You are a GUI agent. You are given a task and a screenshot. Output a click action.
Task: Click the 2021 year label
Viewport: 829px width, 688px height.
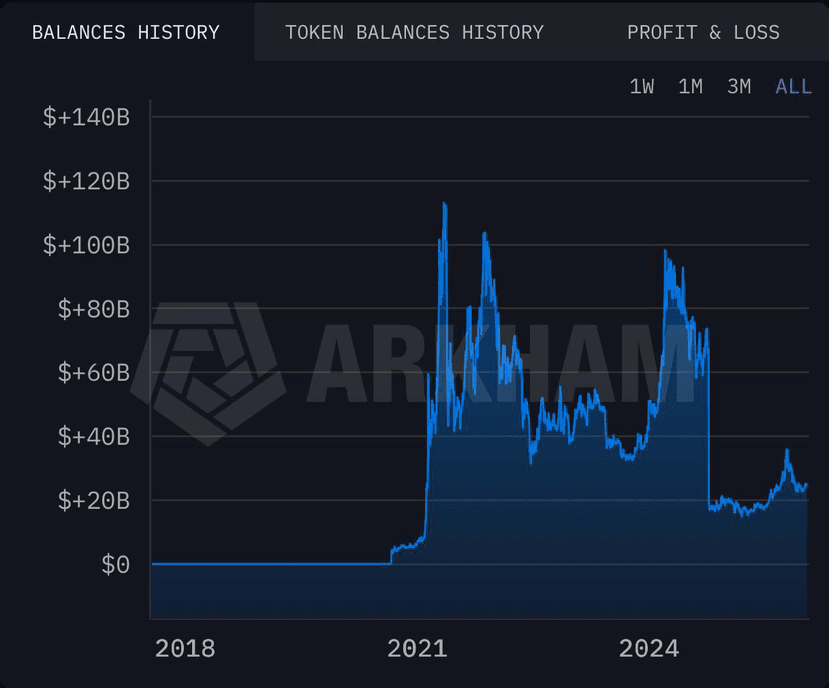coord(417,649)
